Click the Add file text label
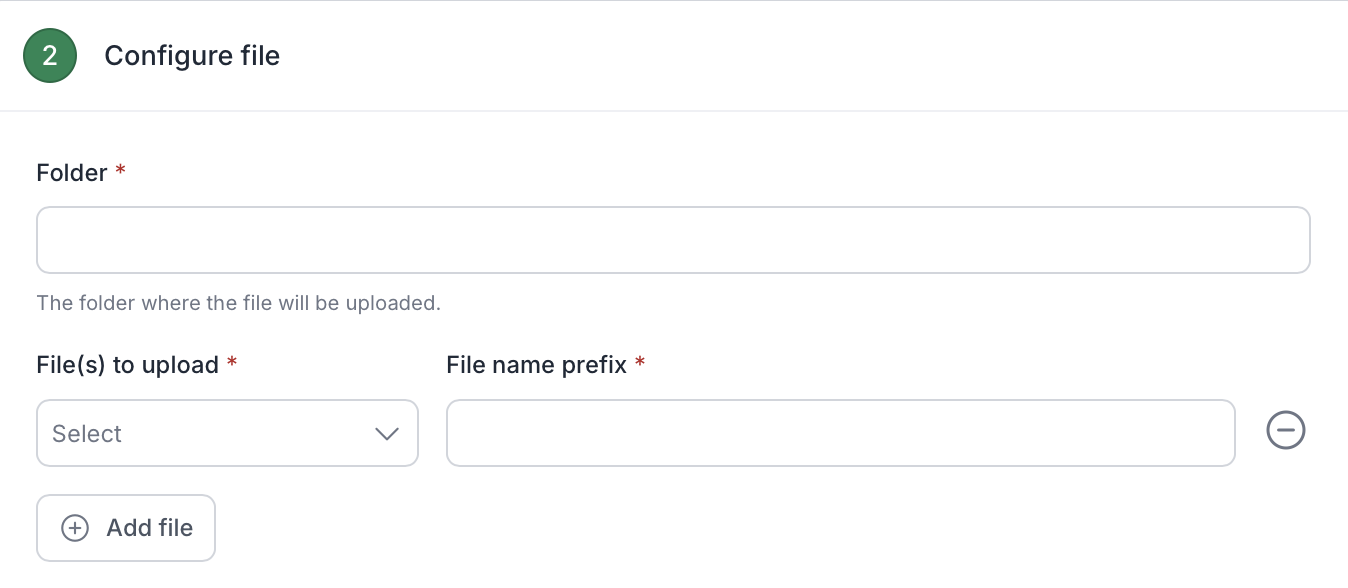Viewport: 1348px width, 588px height. coord(150,528)
